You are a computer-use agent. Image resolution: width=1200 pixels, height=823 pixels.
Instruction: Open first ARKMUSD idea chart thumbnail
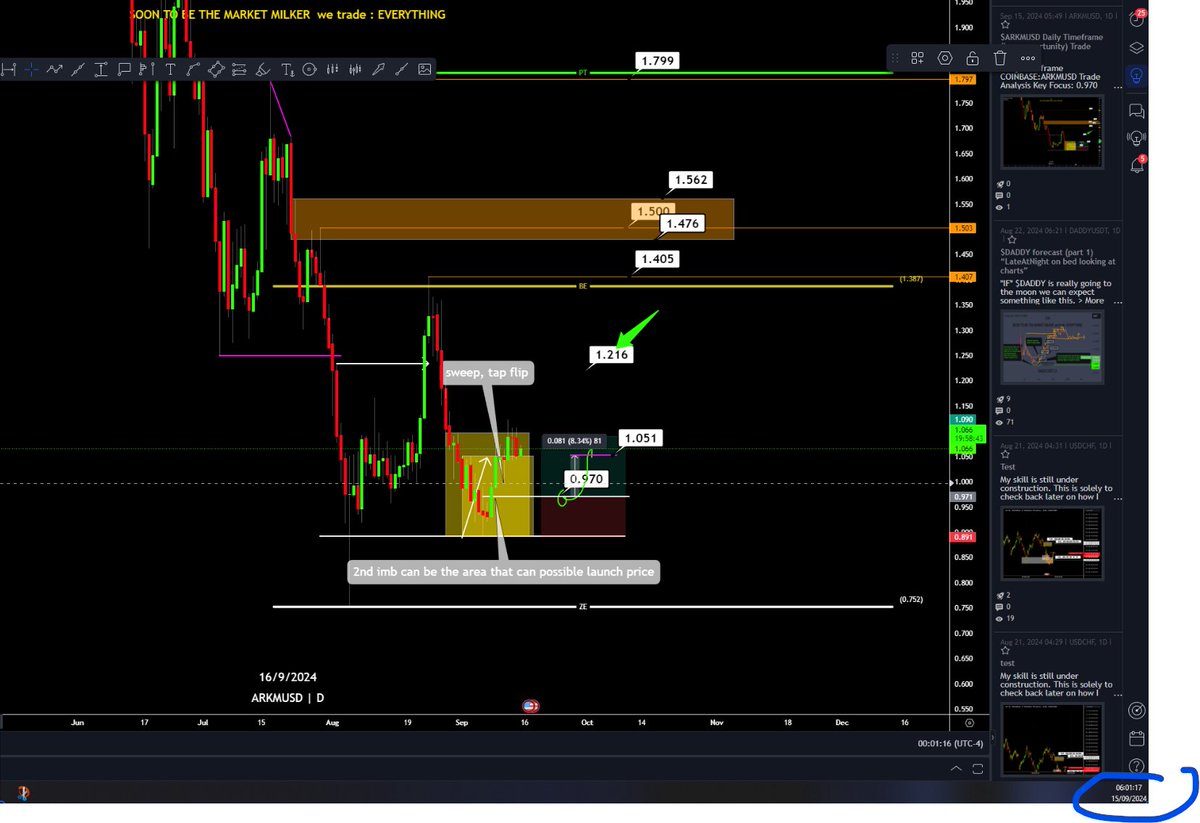coord(1054,133)
